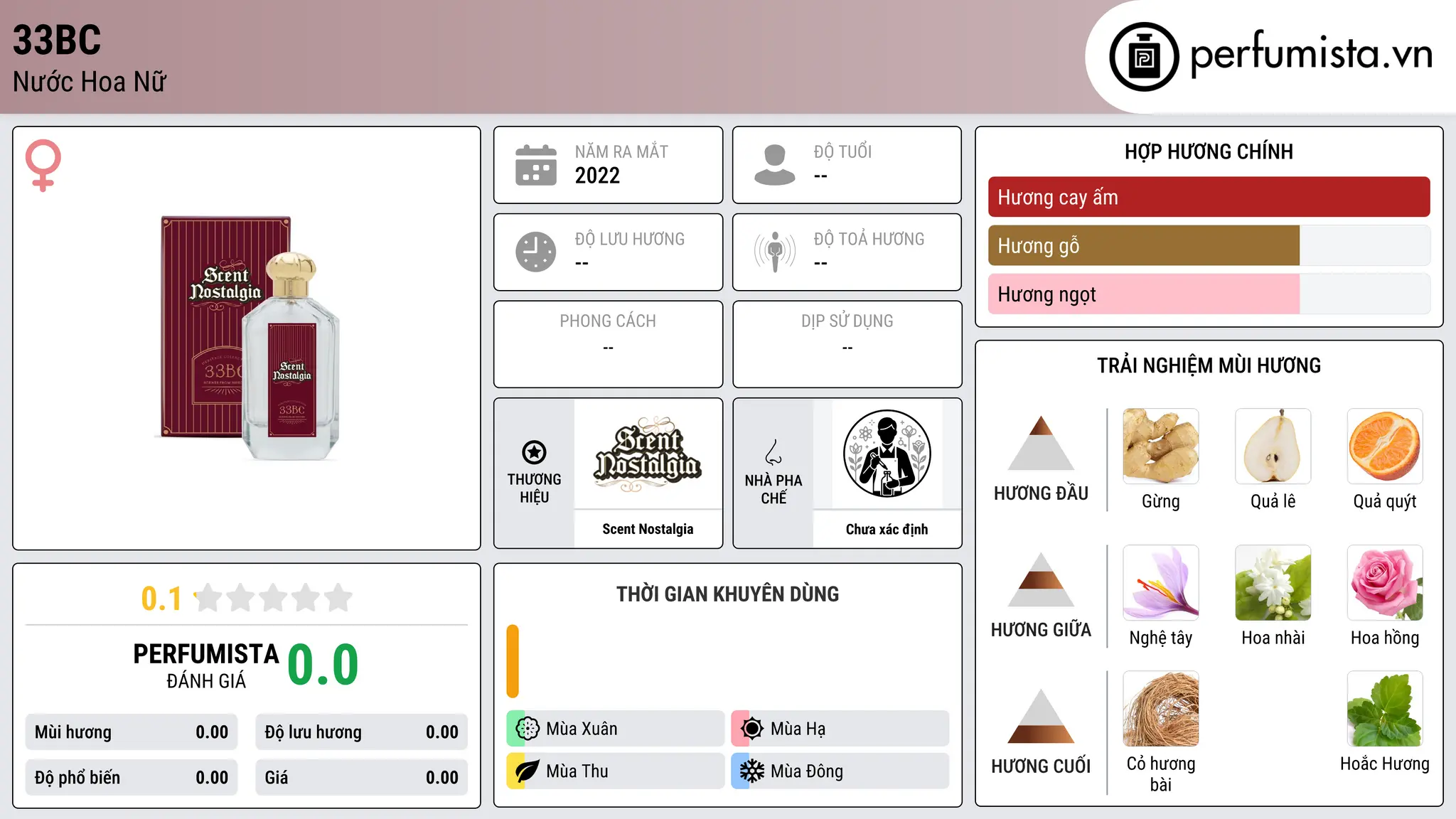This screenshot has height=819, width=1456.
Task: Select the Cỏ hương bài vetiver note image
Action: (x=1161, y=709)
